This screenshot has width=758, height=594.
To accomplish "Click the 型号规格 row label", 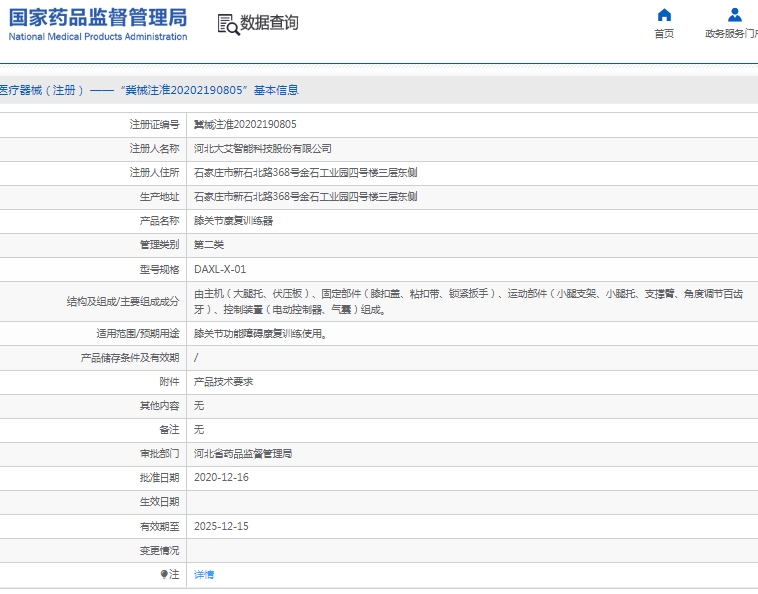I will (160, 269).
